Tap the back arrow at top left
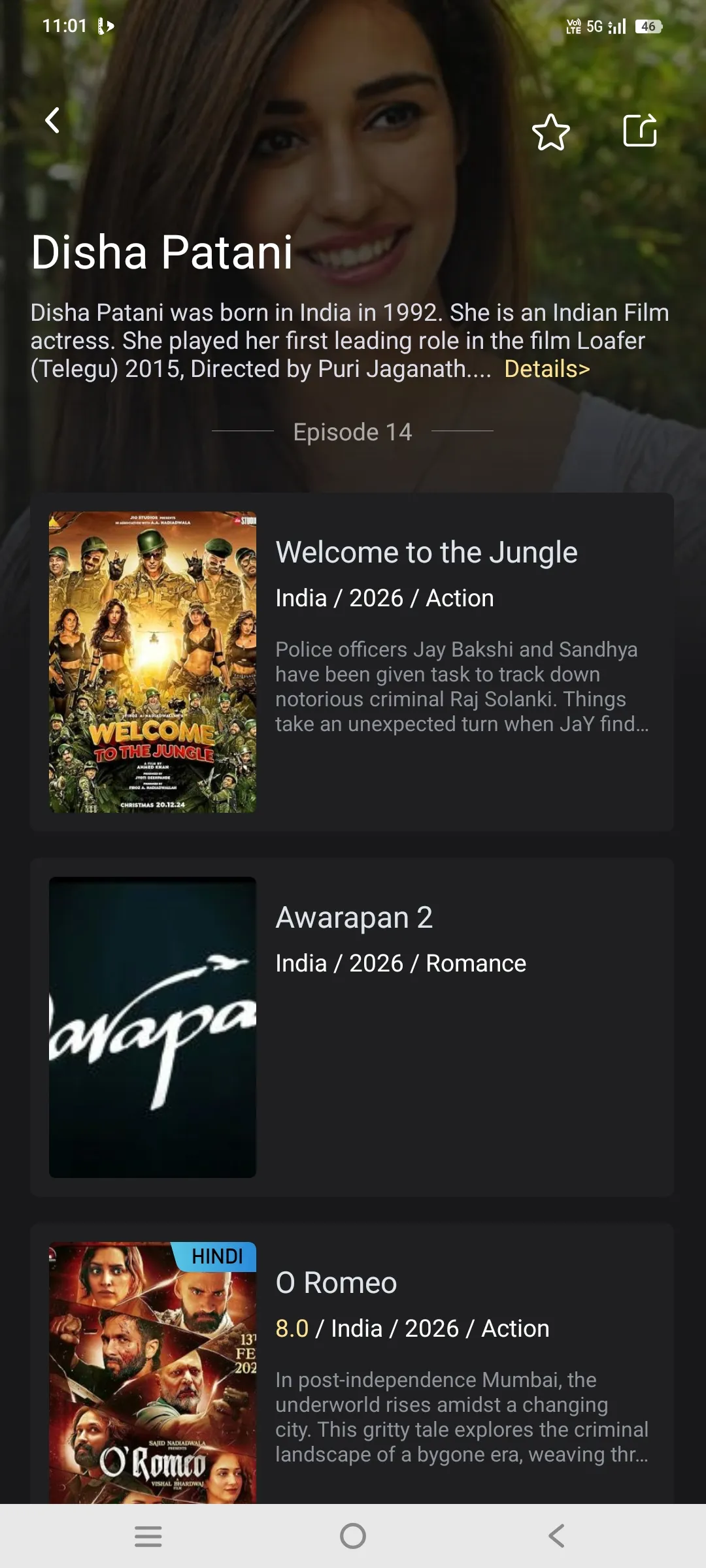706x1568 pixels. point(52,120)
